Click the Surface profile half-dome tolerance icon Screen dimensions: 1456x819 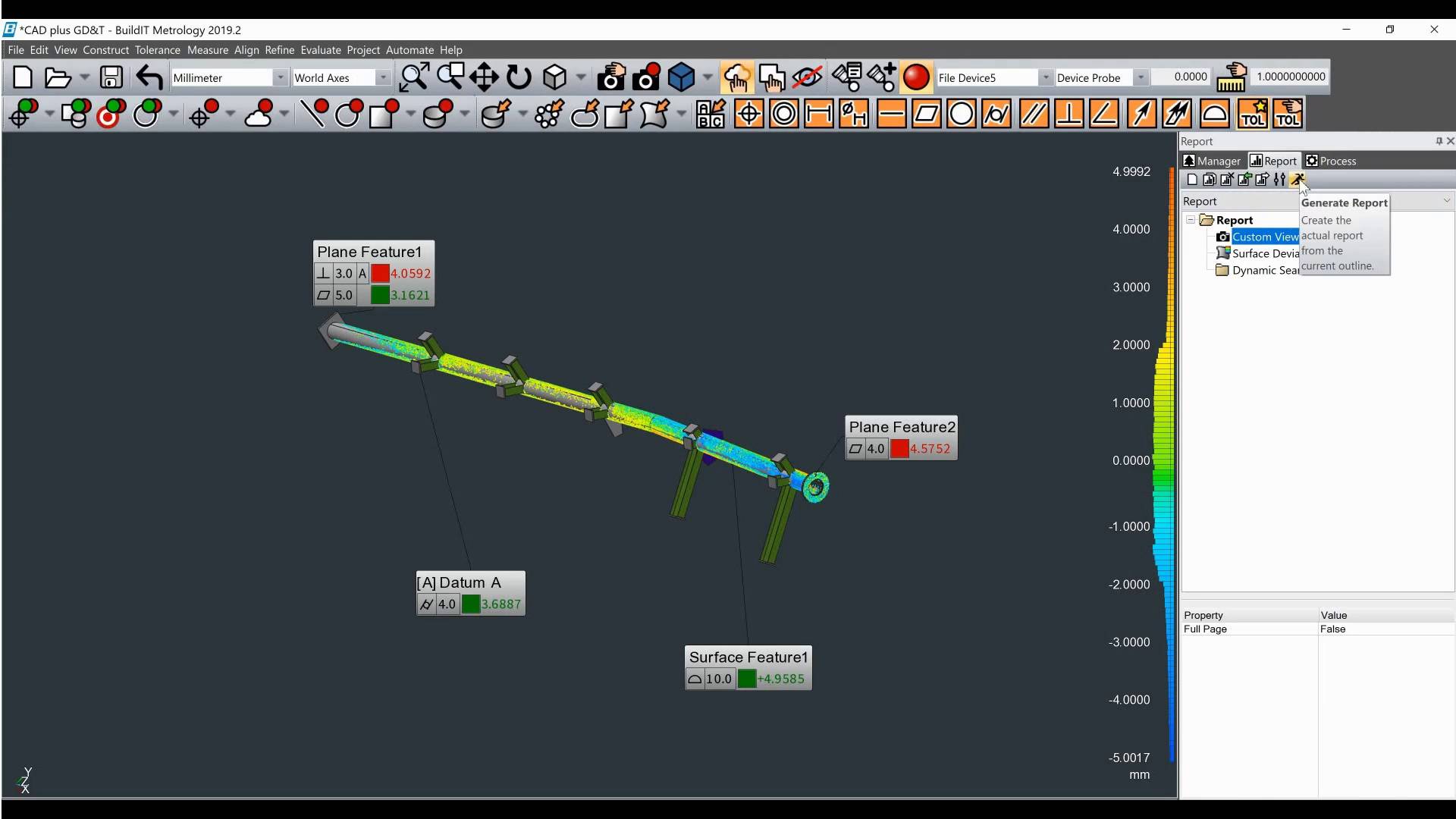1214,115
